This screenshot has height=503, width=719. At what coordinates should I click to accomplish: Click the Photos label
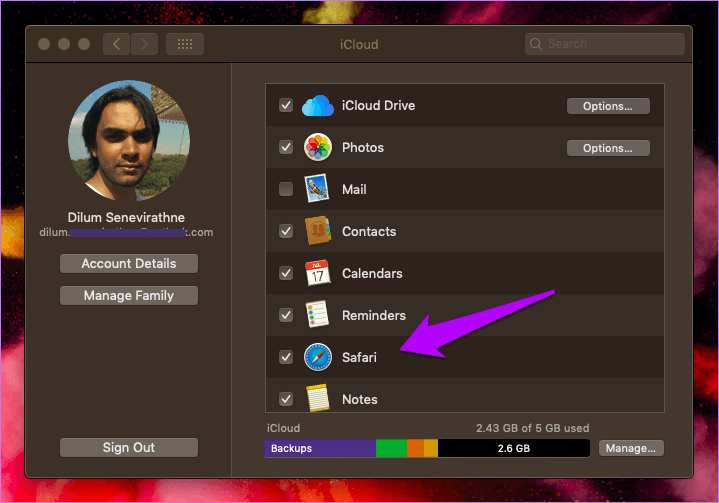(363, 148)
